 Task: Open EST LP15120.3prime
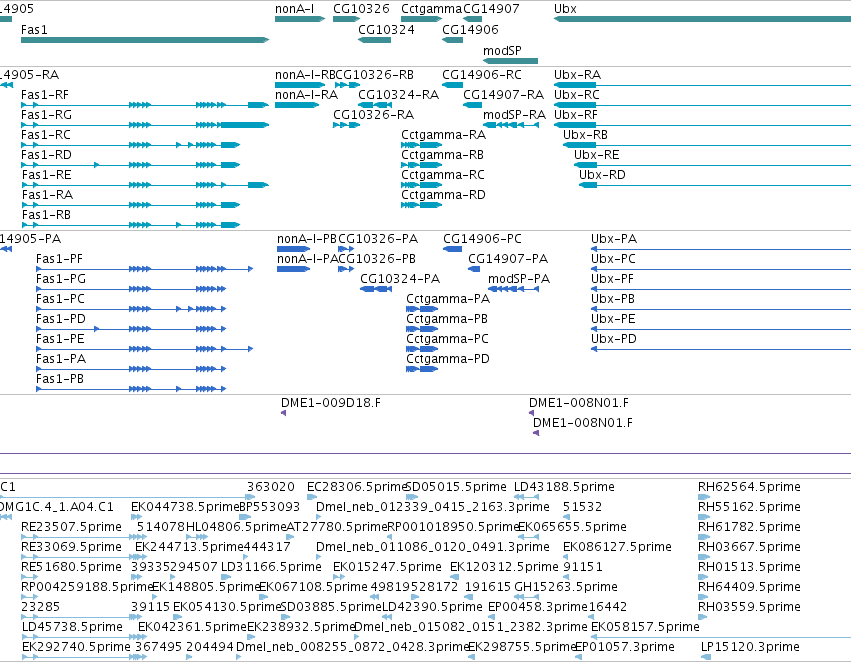click(706, 657)
